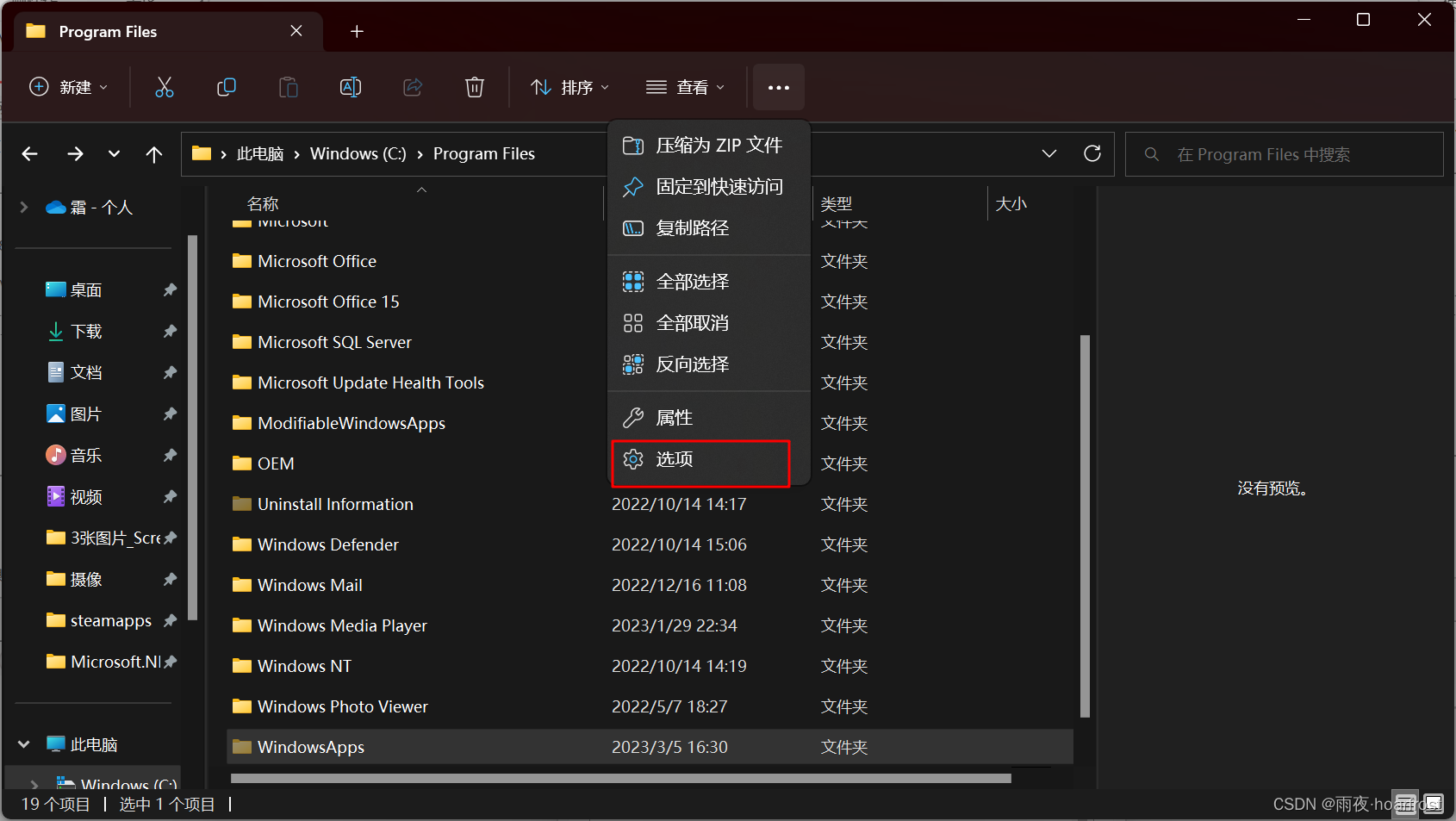The height and width of the screenshot is (821, 1456).
Task: Sort by 名称 column header
Action: pos(263,204)
